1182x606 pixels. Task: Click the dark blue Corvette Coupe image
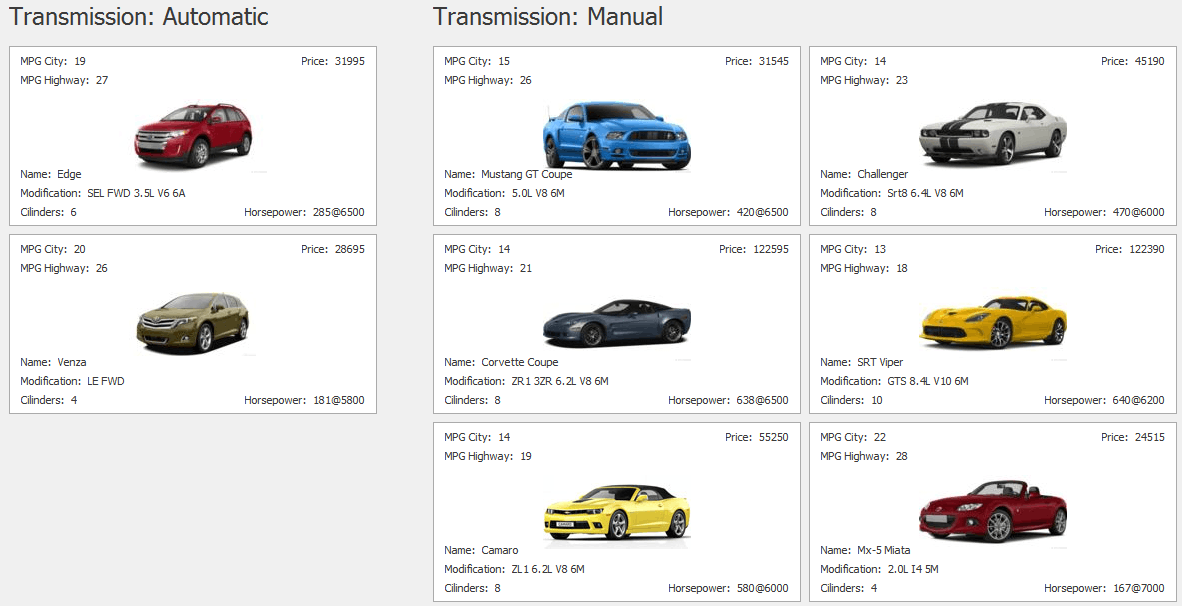pyautogui.click(x=617, y=323)
